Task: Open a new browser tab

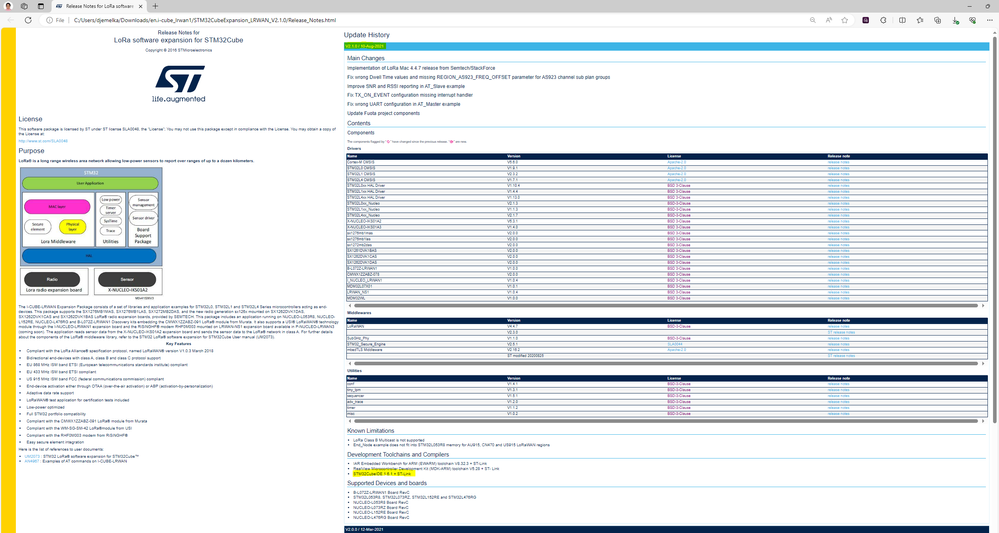Action: pyautogui.click(x=155, y=6)
